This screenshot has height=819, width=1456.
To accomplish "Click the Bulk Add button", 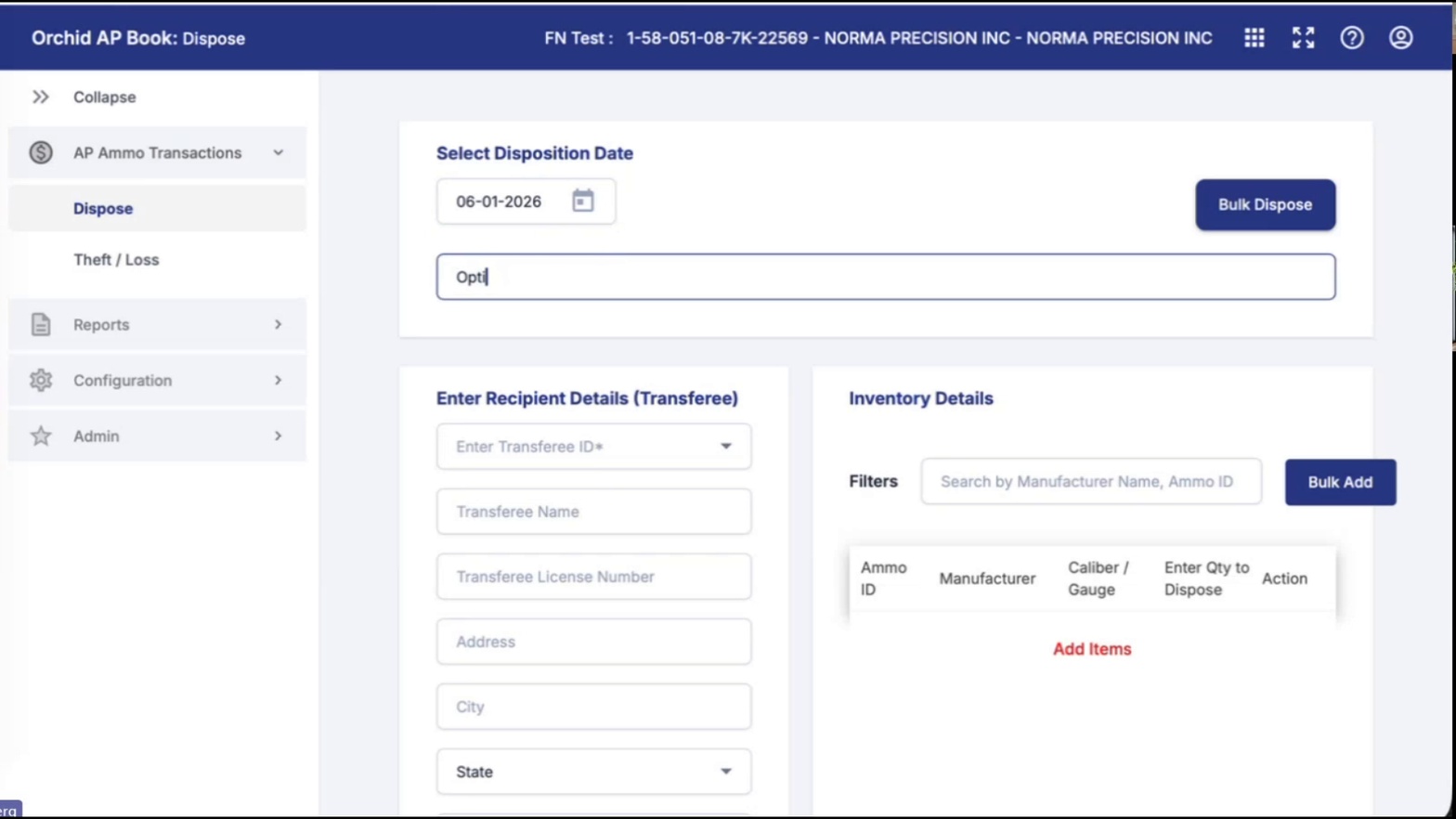I will coord(1340,482).
